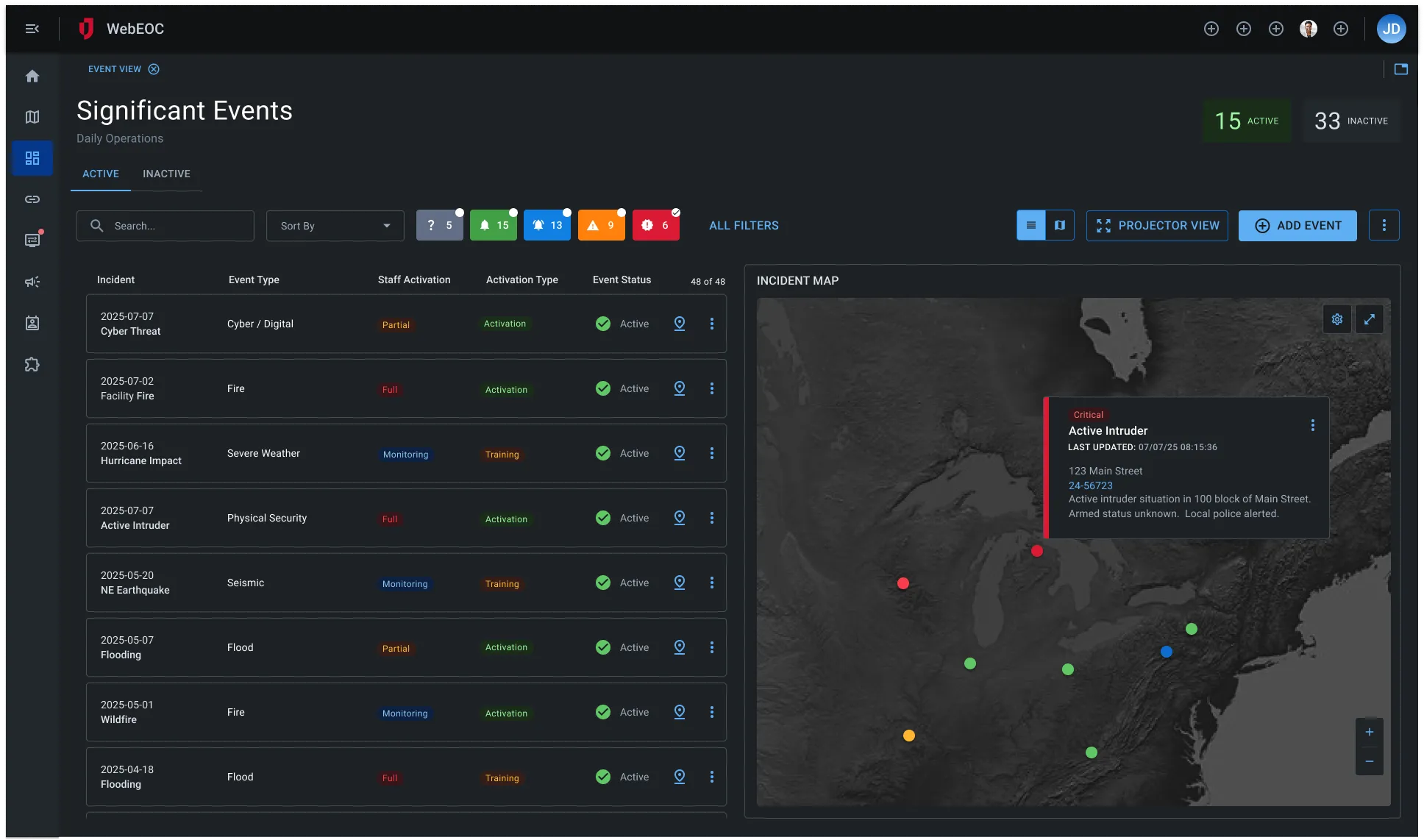
Task: Click the map settings gear icon
Action: coord(1337,319)
